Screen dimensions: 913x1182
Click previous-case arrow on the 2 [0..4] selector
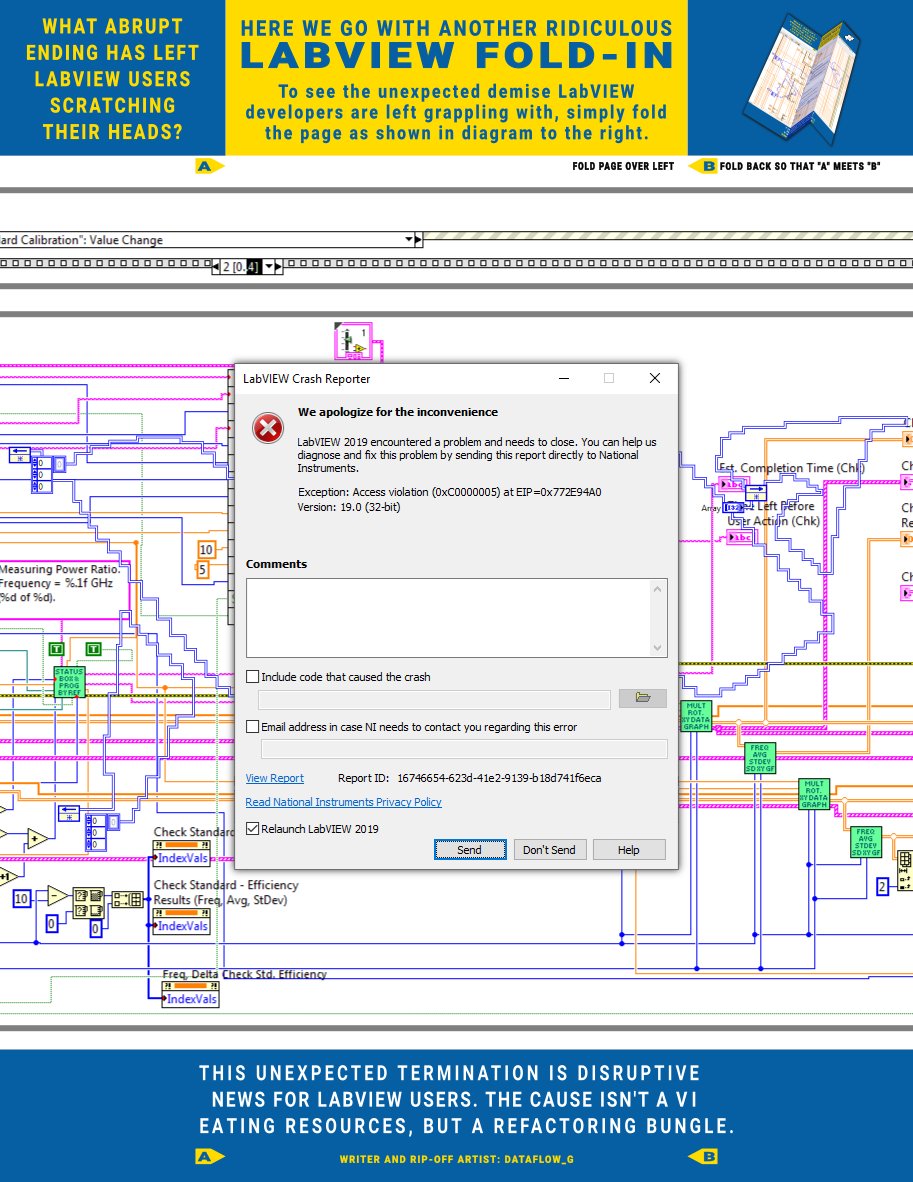pos(216,266)
